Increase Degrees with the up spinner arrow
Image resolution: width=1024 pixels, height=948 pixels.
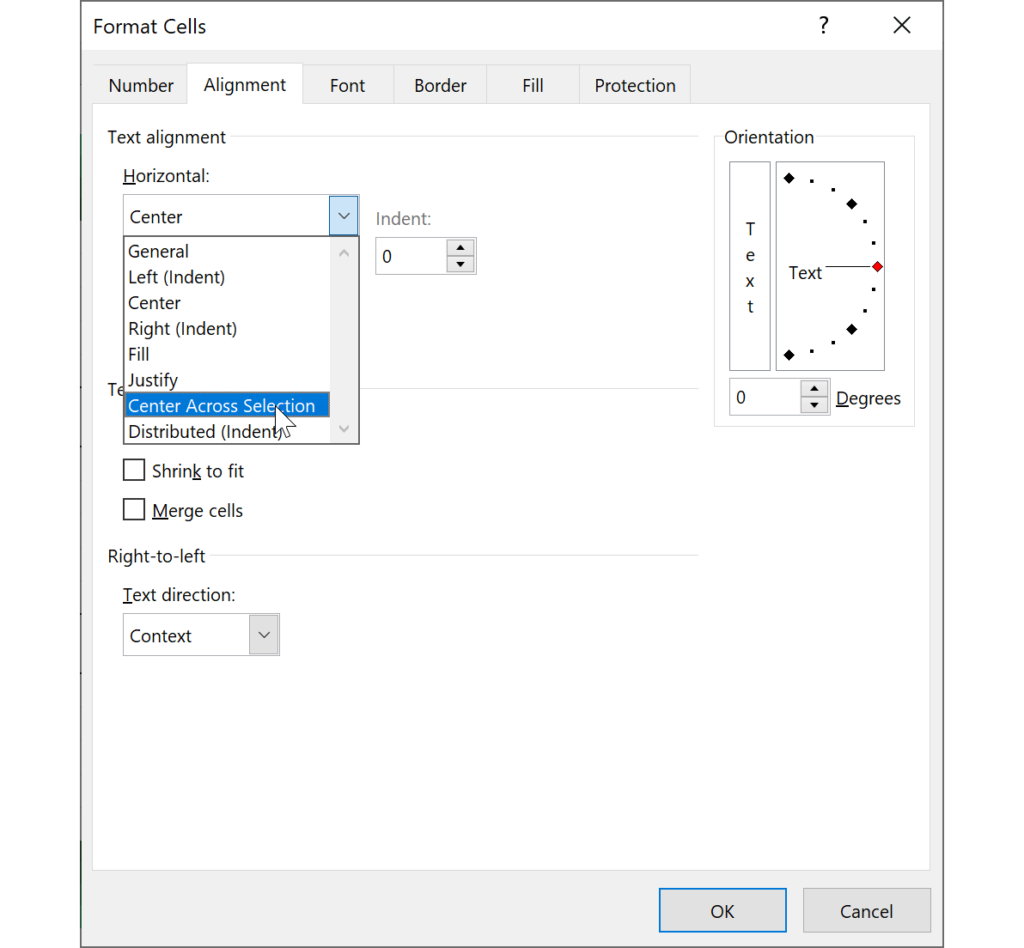(x=815, y=389)
